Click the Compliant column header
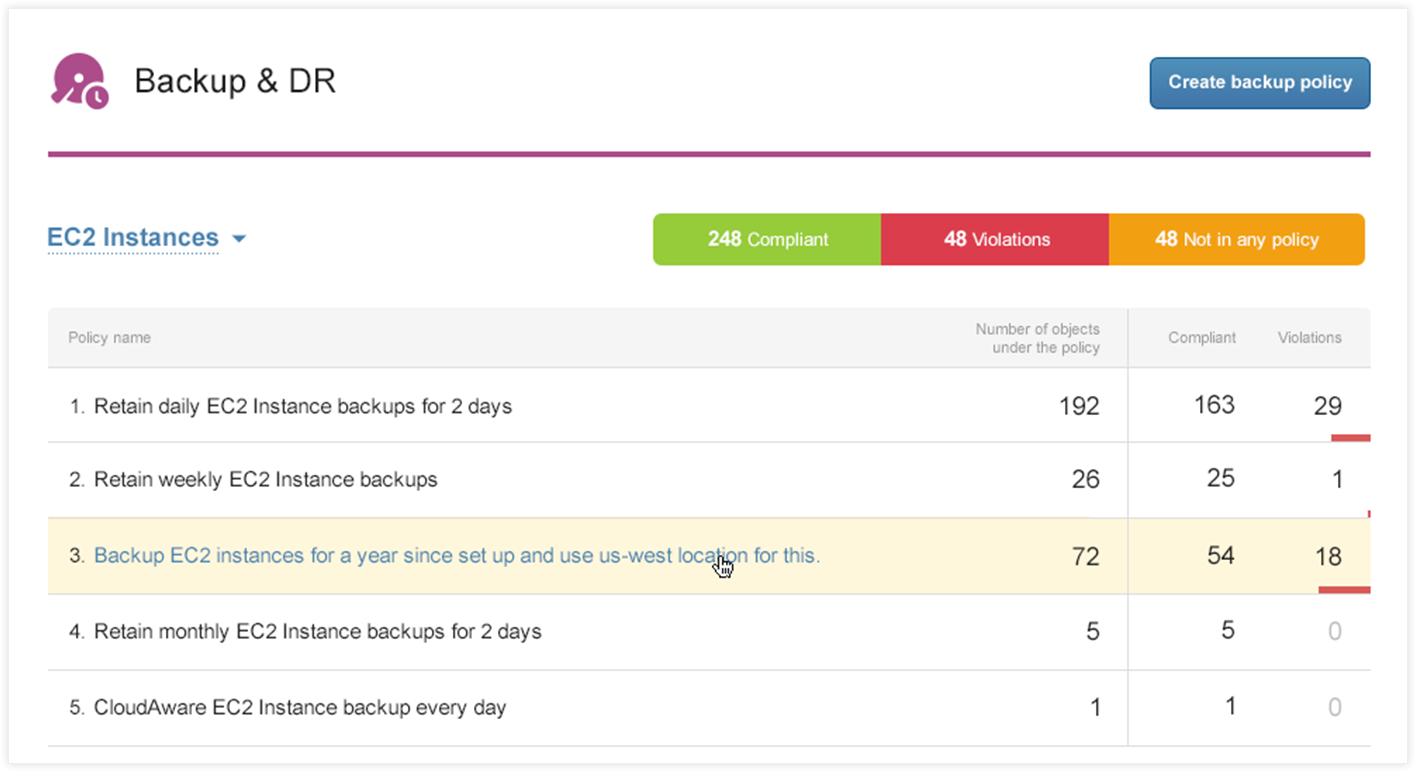Image resolution: width=1416 pixels, height=772 pixels. tap(1201, 338)
